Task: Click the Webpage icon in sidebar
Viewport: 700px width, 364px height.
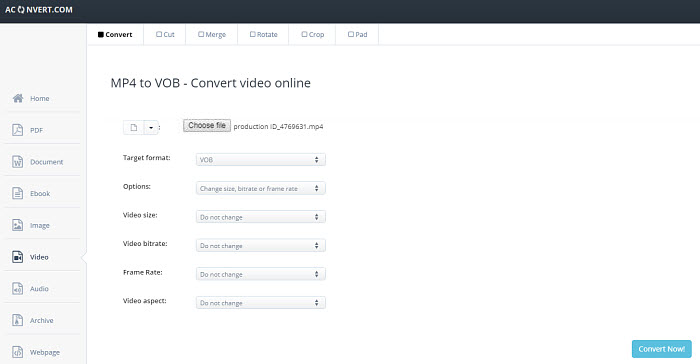Action: coord(17,352)
